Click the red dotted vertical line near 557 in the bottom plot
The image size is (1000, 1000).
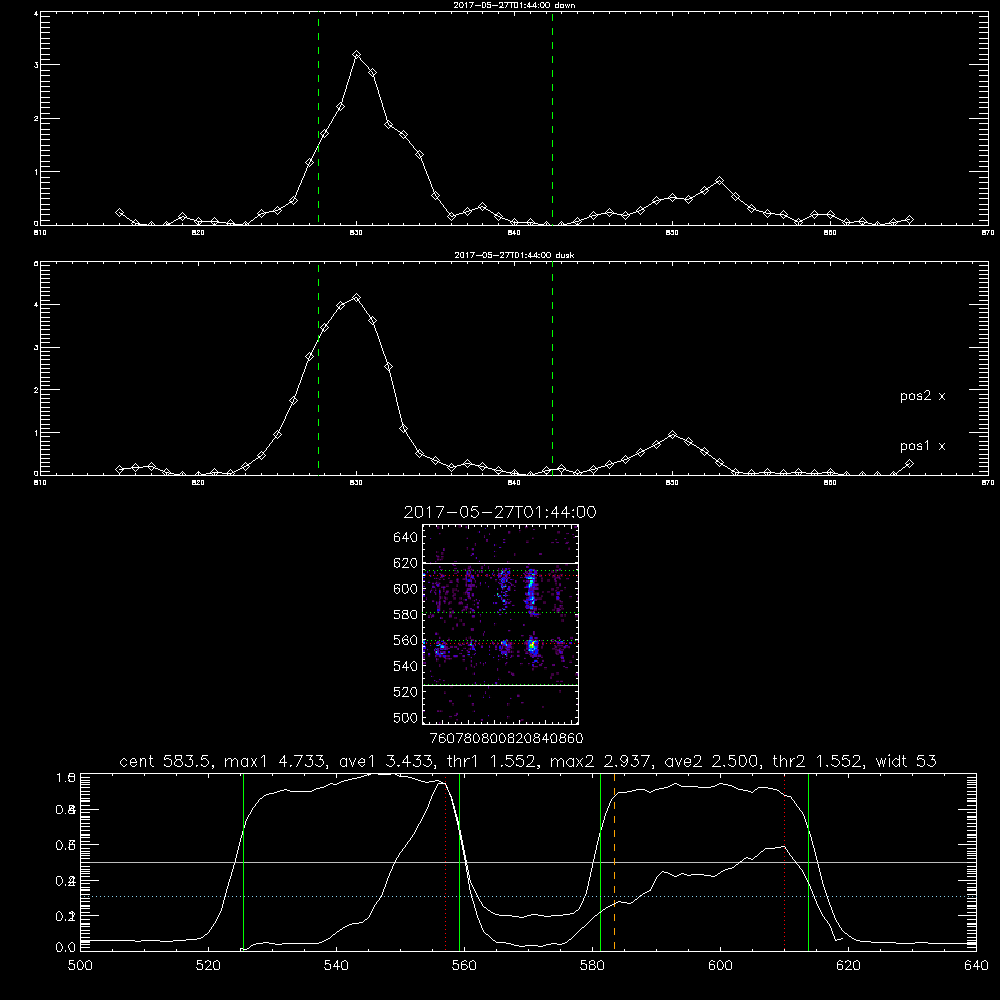point(446,862)
